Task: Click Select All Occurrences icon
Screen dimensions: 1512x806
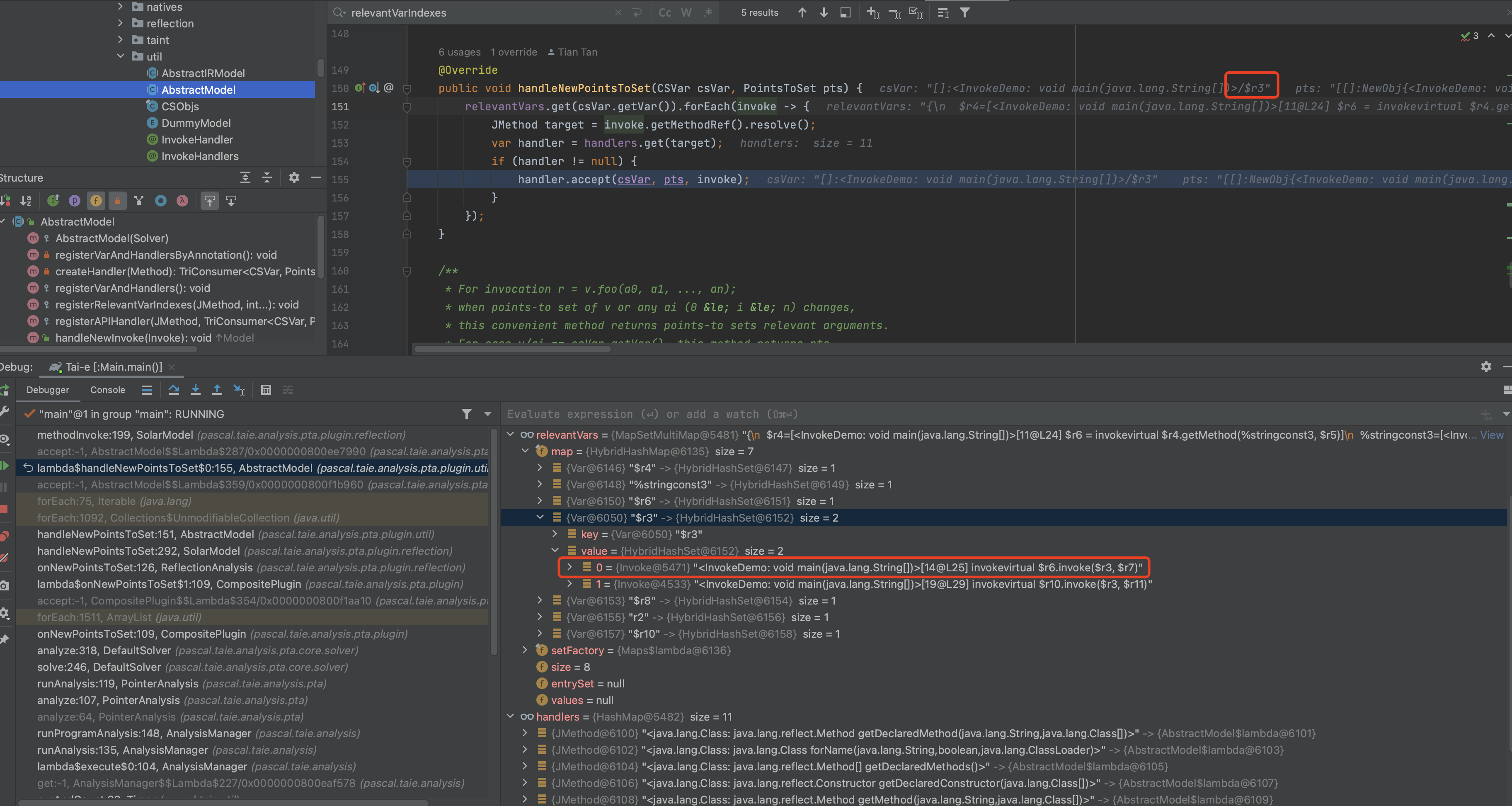Action: pos(916,13)
